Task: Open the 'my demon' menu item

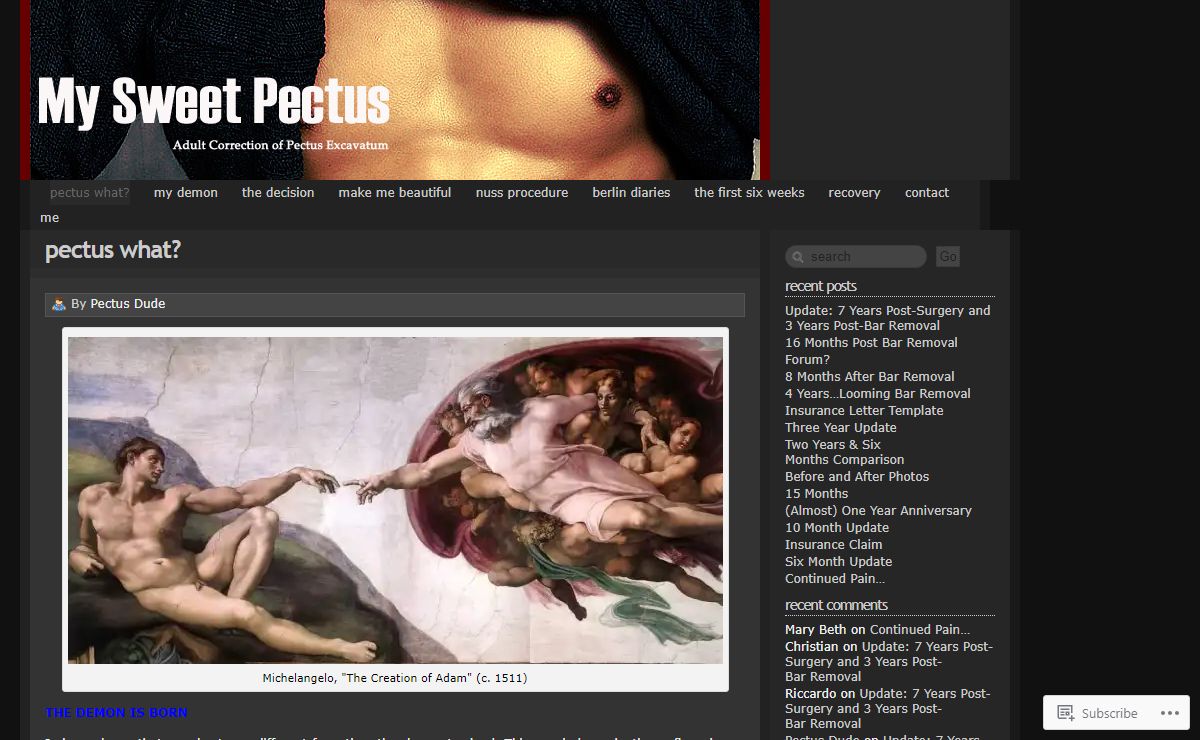Action: (186, 193)
